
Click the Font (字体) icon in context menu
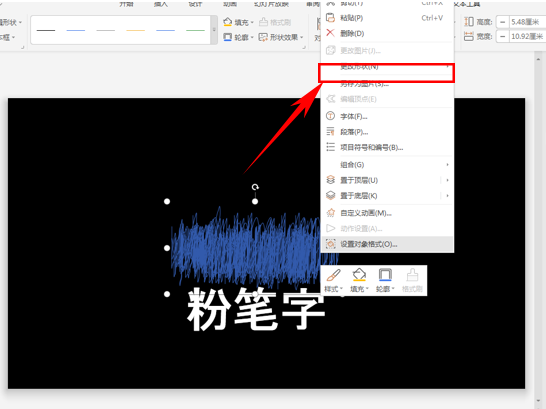point(330,116)
